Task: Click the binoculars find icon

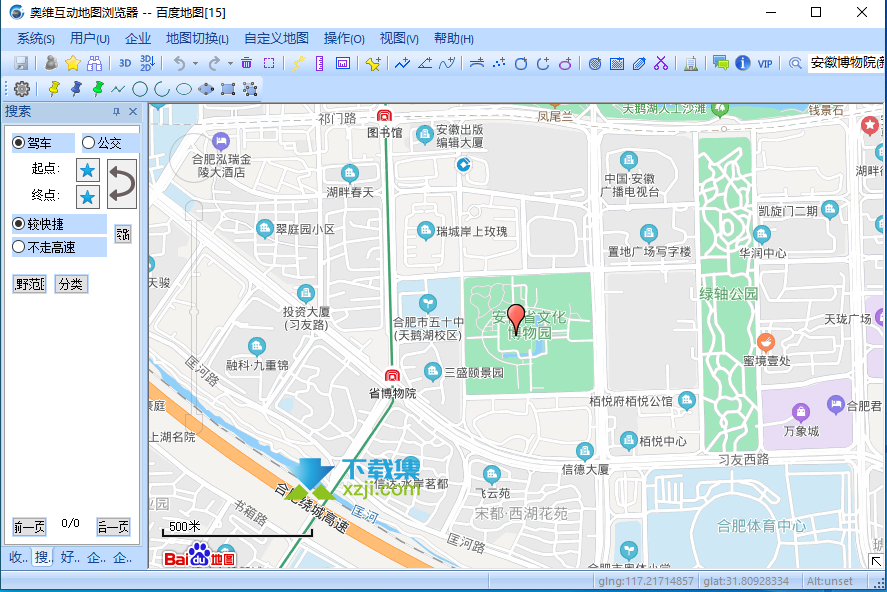Action: tap(94, 63)
